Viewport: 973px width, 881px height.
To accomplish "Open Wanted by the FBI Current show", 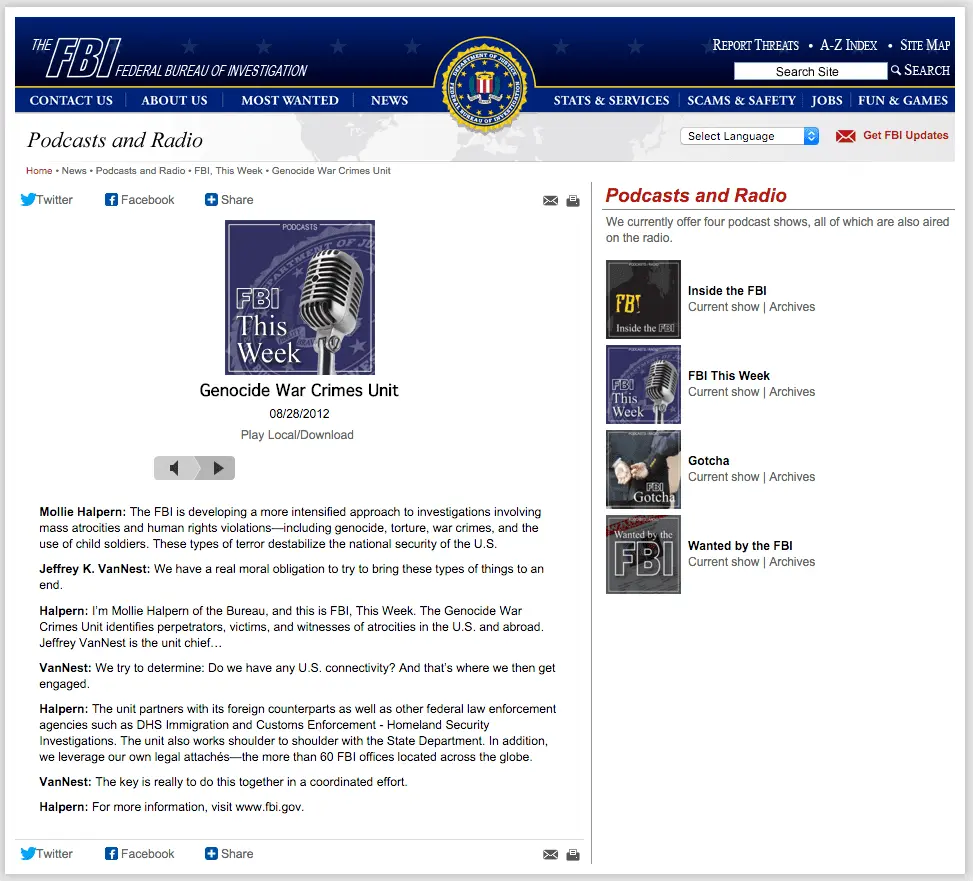I will (724, 562).
